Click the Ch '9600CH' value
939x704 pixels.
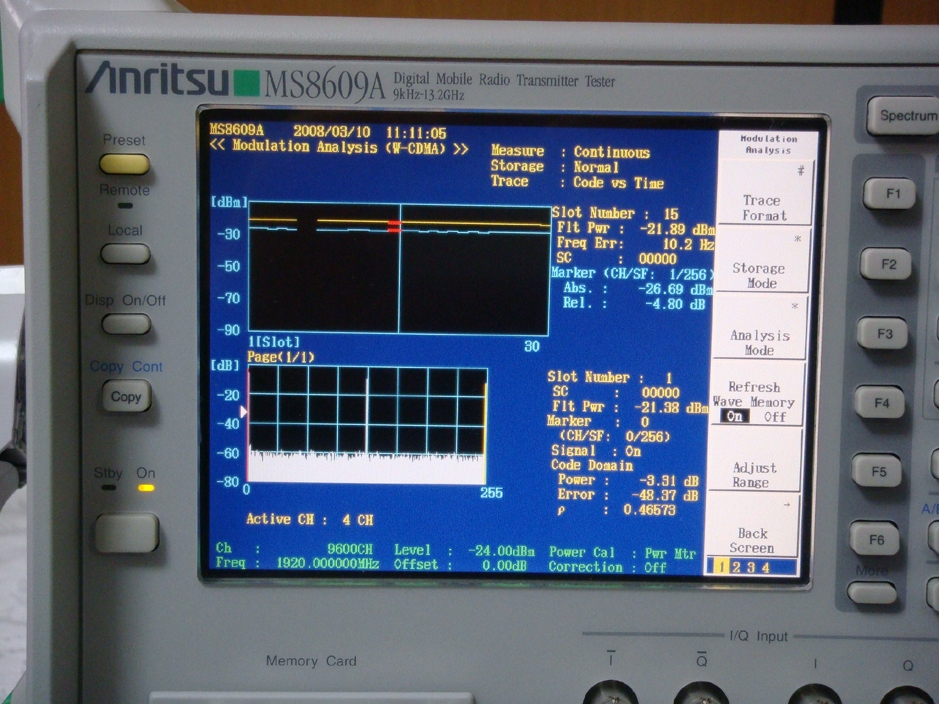[x=350, y=549]
